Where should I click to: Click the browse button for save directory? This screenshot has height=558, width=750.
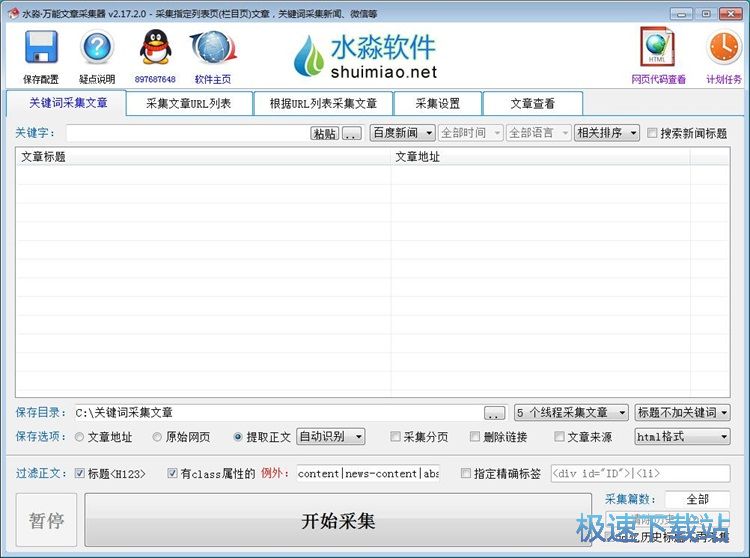point(494,413)
